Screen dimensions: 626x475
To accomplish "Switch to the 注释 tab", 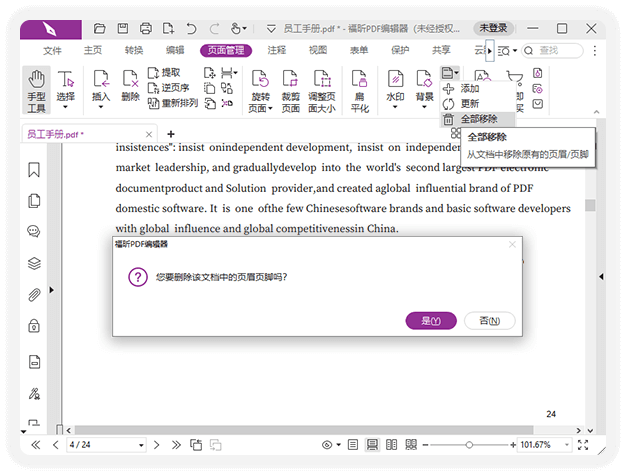I will 277,50.
